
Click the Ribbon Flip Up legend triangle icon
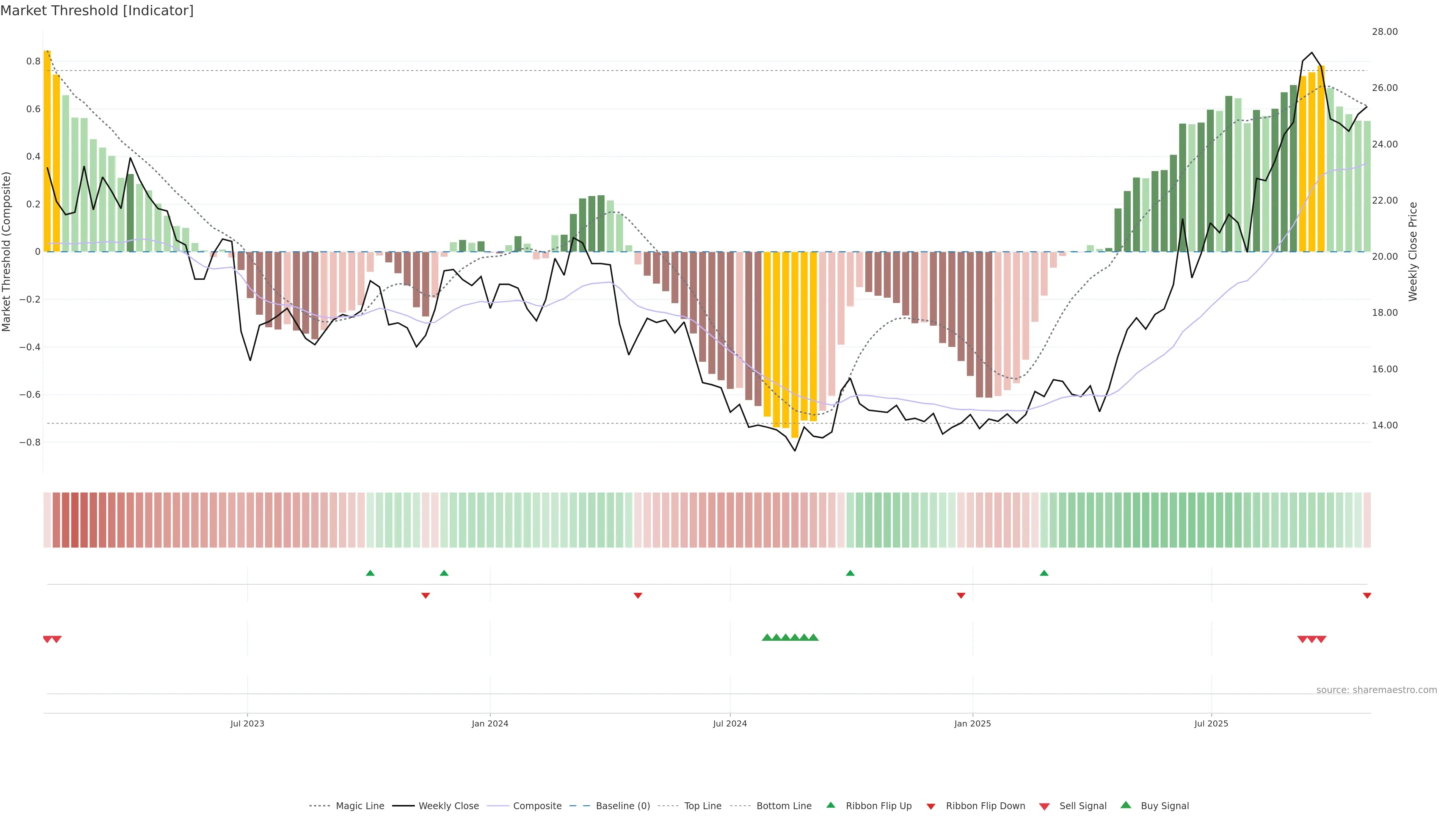830,805
